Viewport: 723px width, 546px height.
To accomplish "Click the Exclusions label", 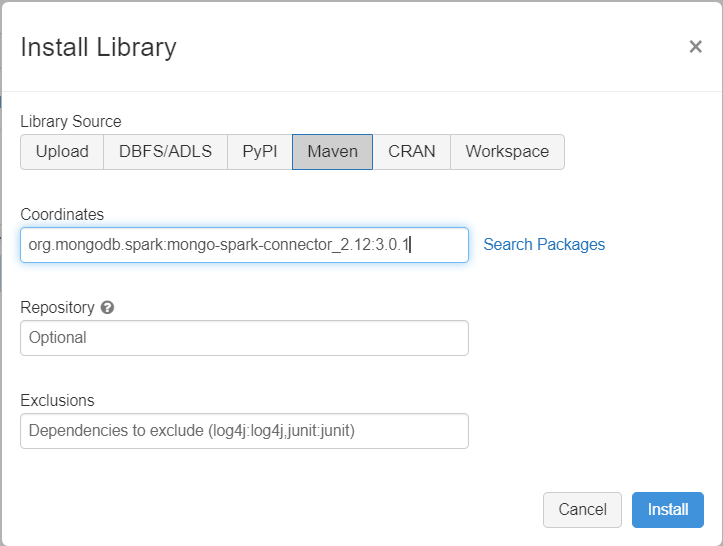I will (x=58, y=400).
